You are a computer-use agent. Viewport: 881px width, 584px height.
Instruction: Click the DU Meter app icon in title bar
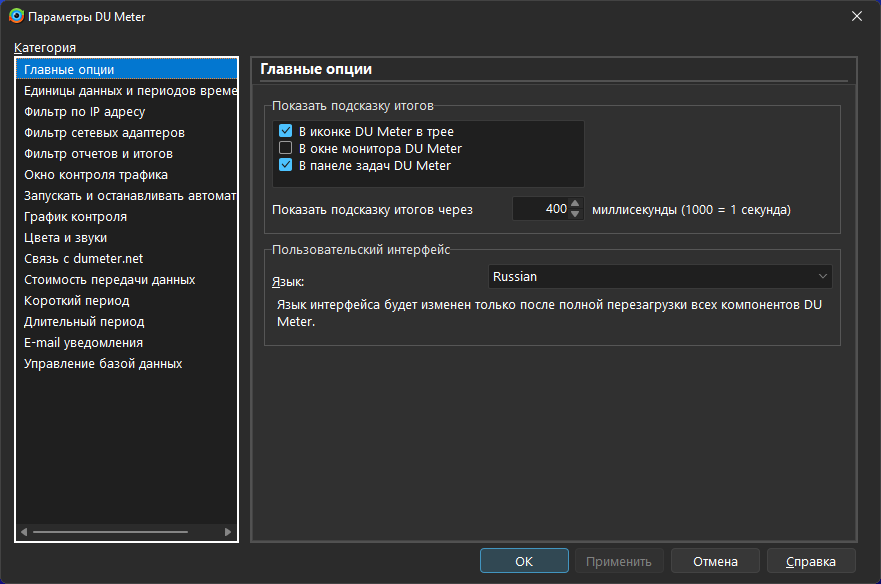click(x=16, y=15)
